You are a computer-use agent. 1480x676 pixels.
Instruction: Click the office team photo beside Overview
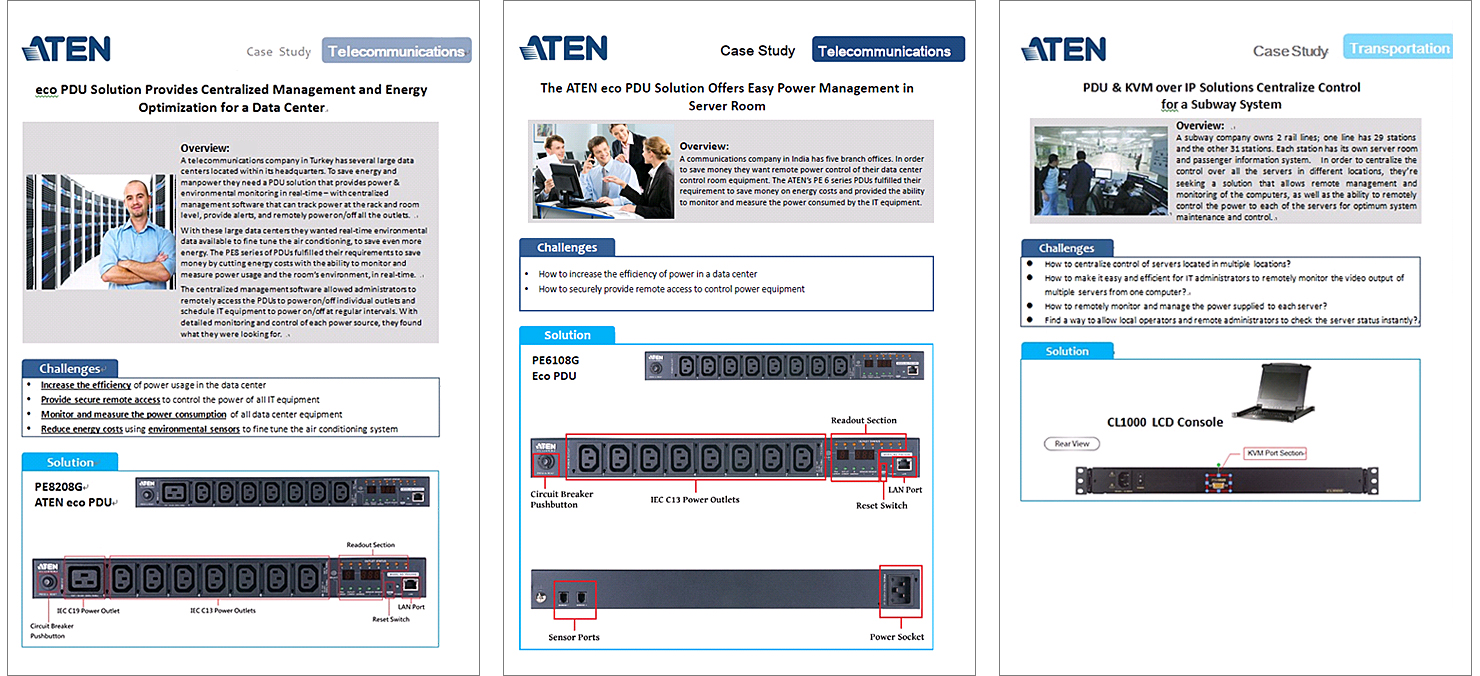(x=604, y=171)
